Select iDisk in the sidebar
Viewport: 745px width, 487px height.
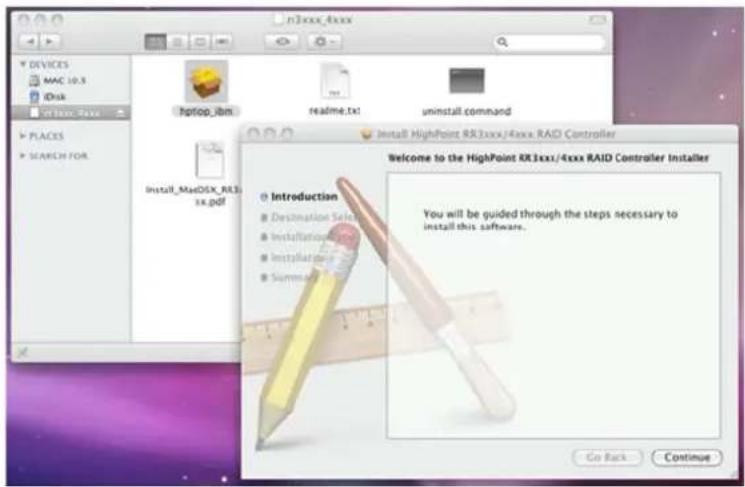pyautogui.click(x=48, y=96)
